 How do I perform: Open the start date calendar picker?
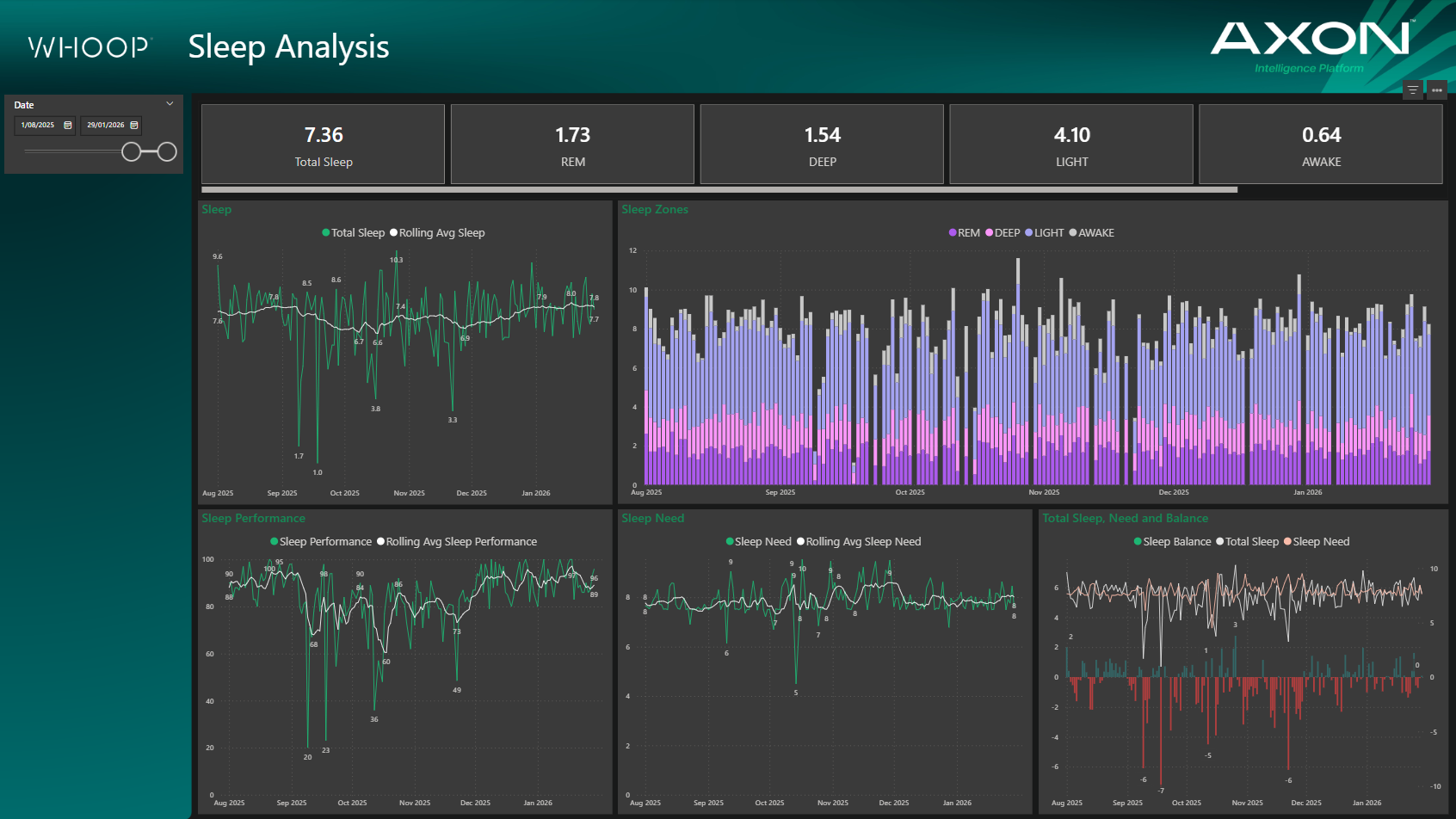(68, 126)
